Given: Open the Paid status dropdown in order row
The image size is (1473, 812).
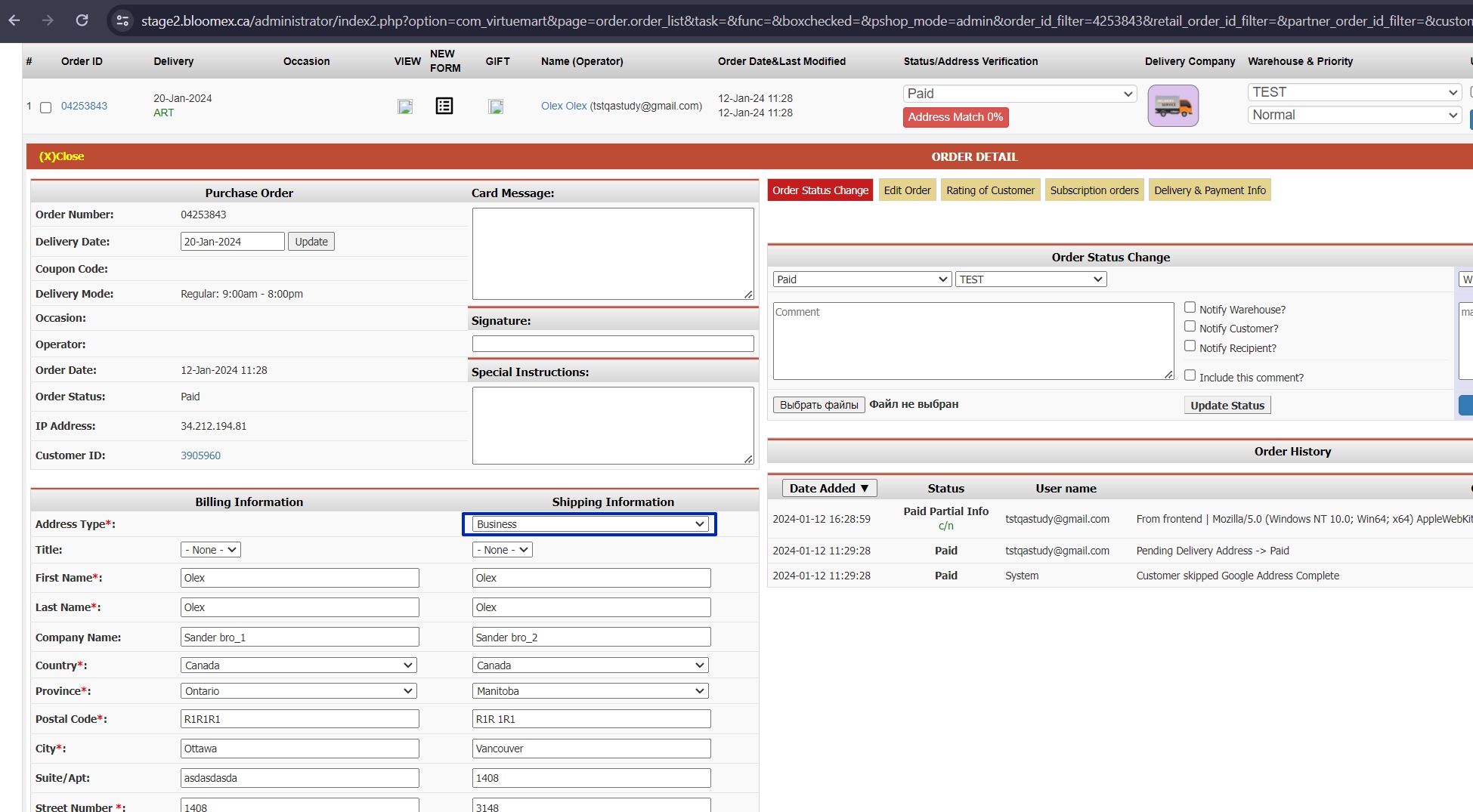Looking at the screenshot, I should point(1020,94).
